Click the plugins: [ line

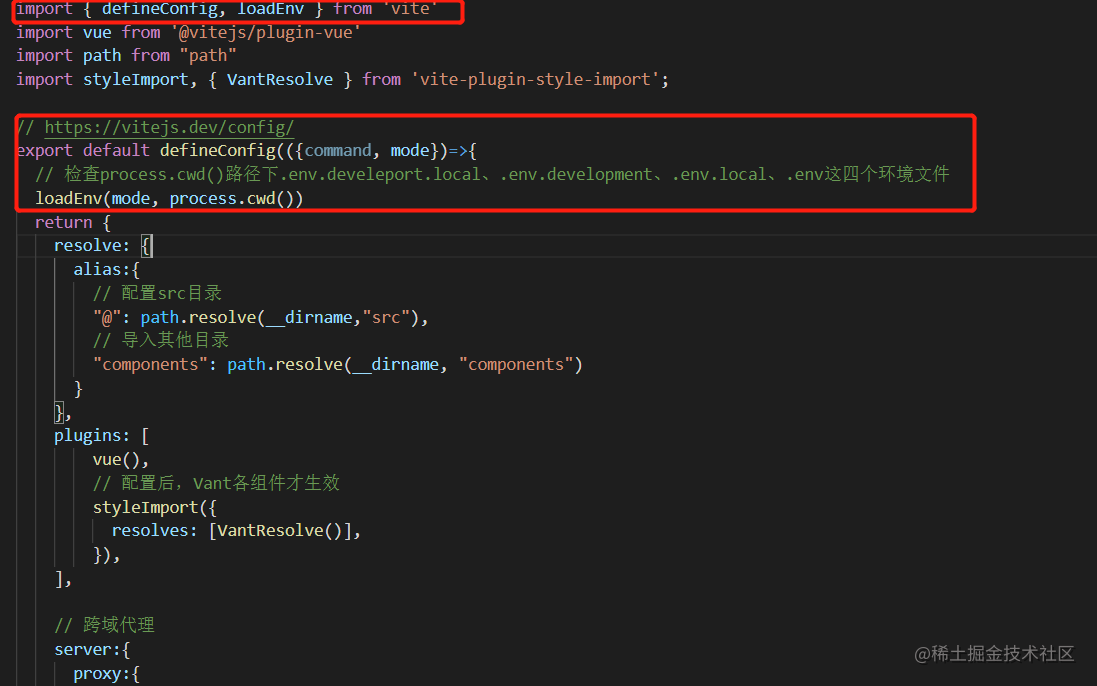coord(101,436)
